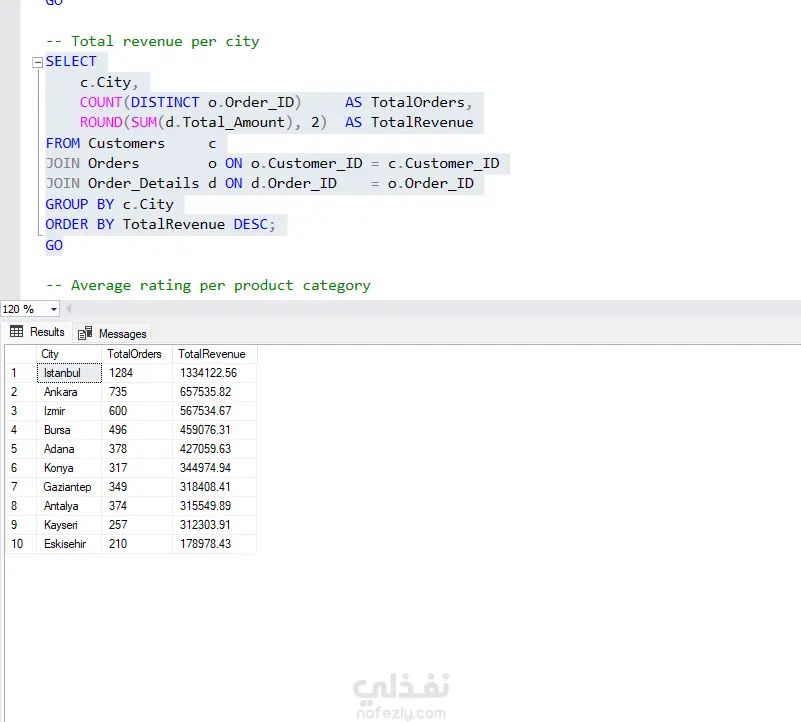Select the Izmir city cell
The image size is (801, 722).
pos(69,411)
